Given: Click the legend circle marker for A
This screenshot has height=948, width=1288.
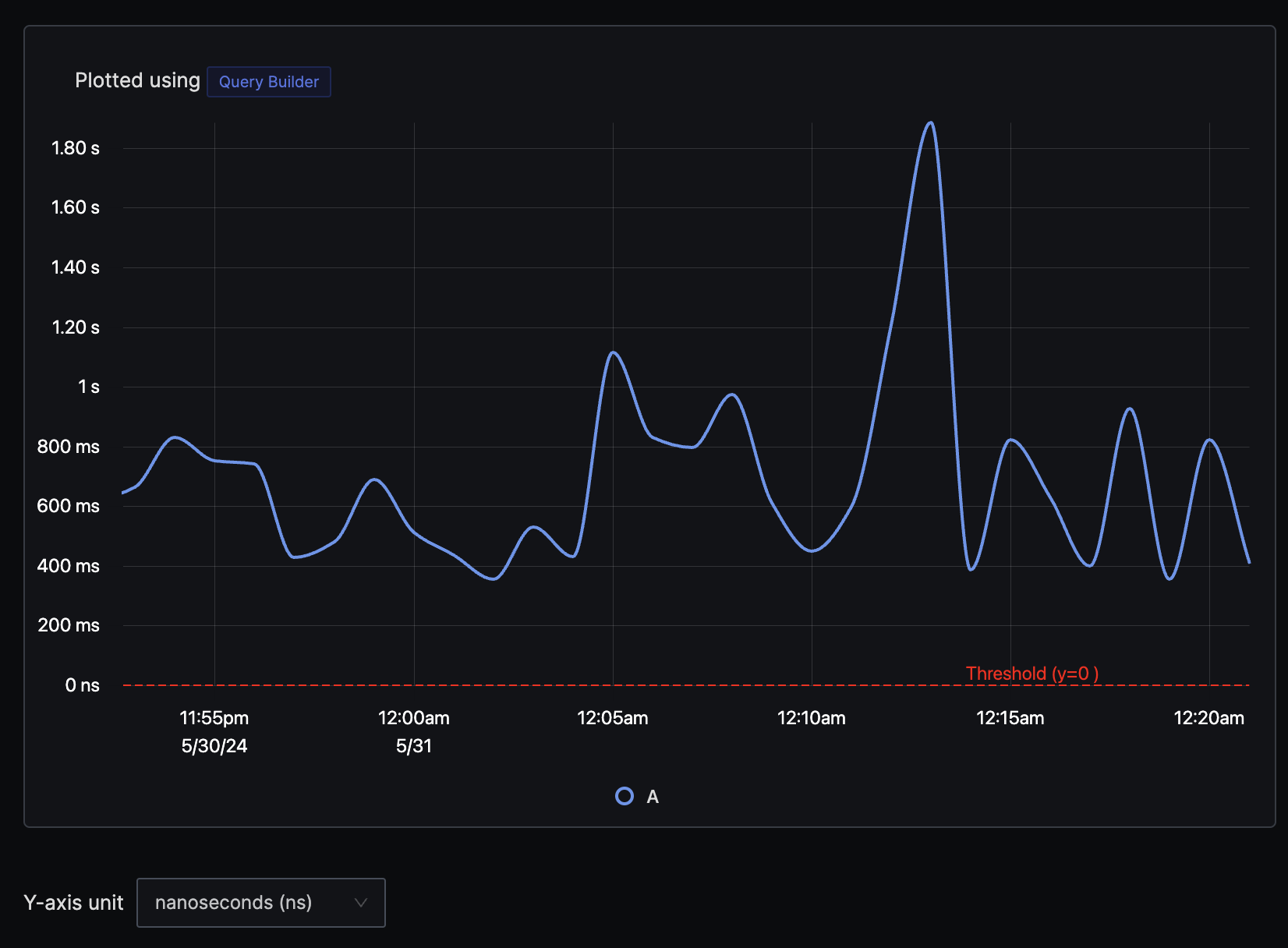Looking at the screenshot, I should 625,796.
